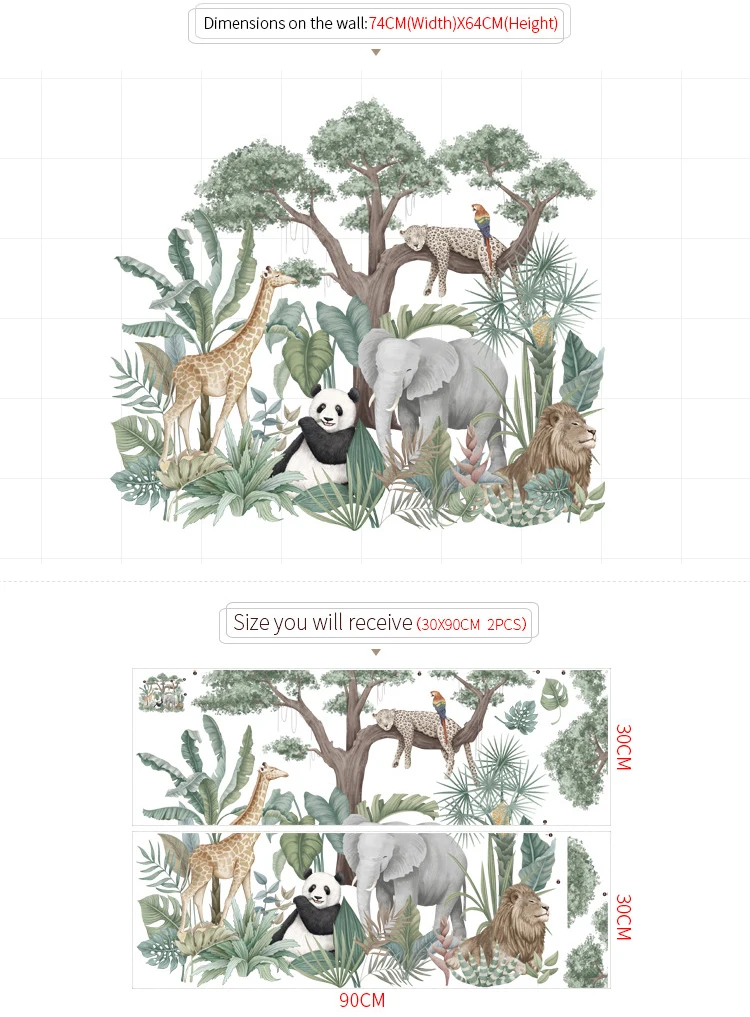Viewport: 750px width, 1017px height.
Task: Click the 'Dimensions on the wall' label
Action: coord(285,23)
